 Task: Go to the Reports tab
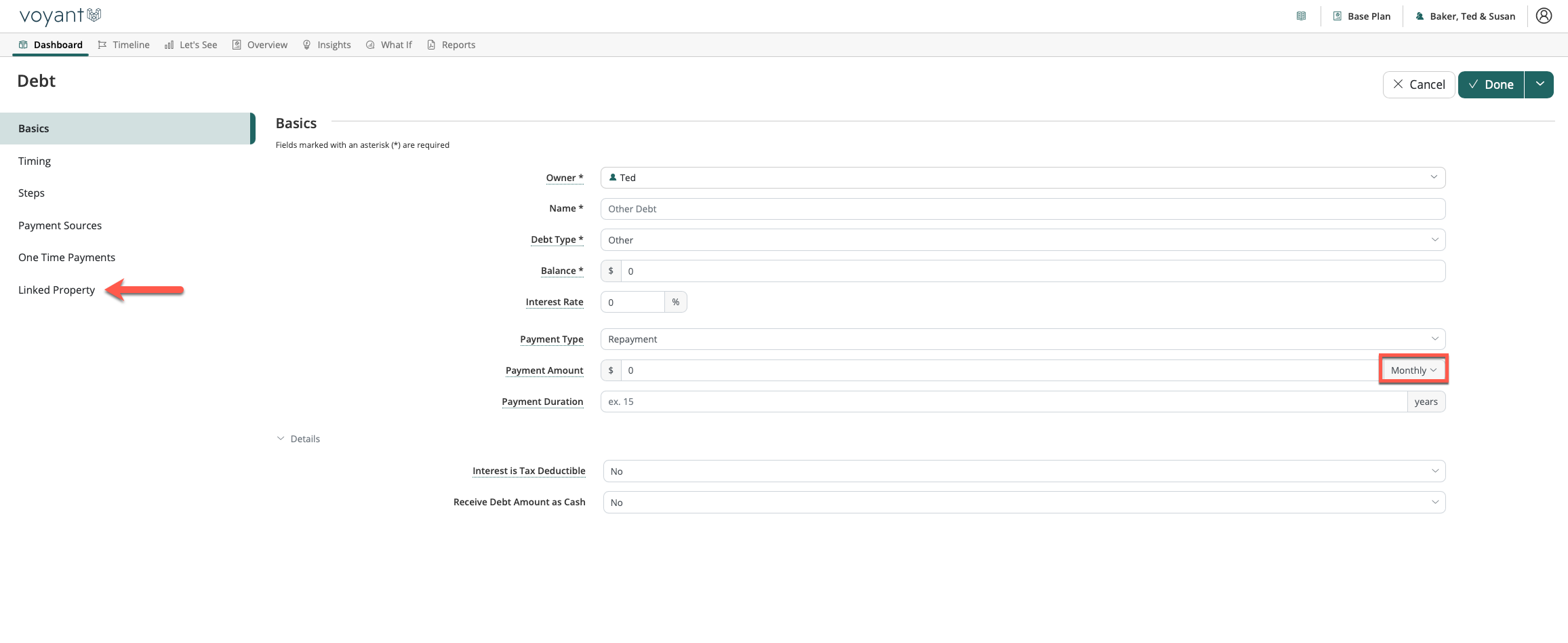coord(451,45)
